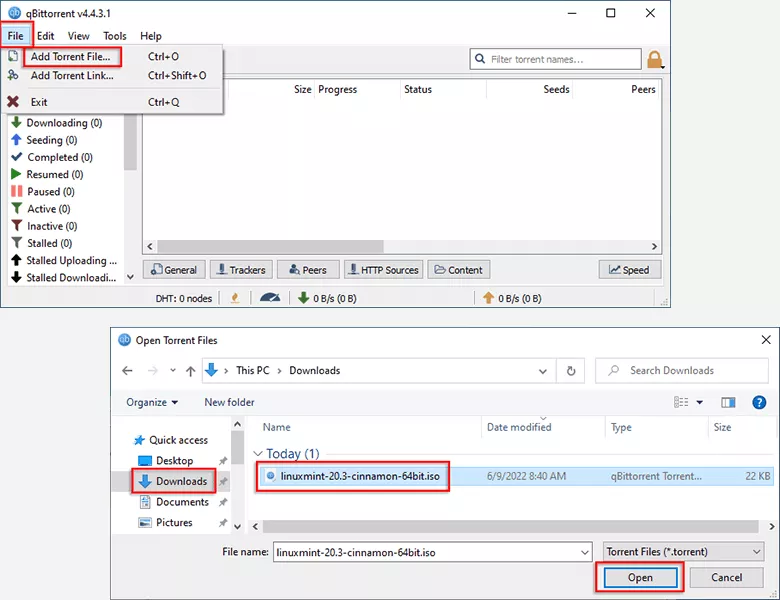Filter by Completed (0) status

(x=60, y=157)
